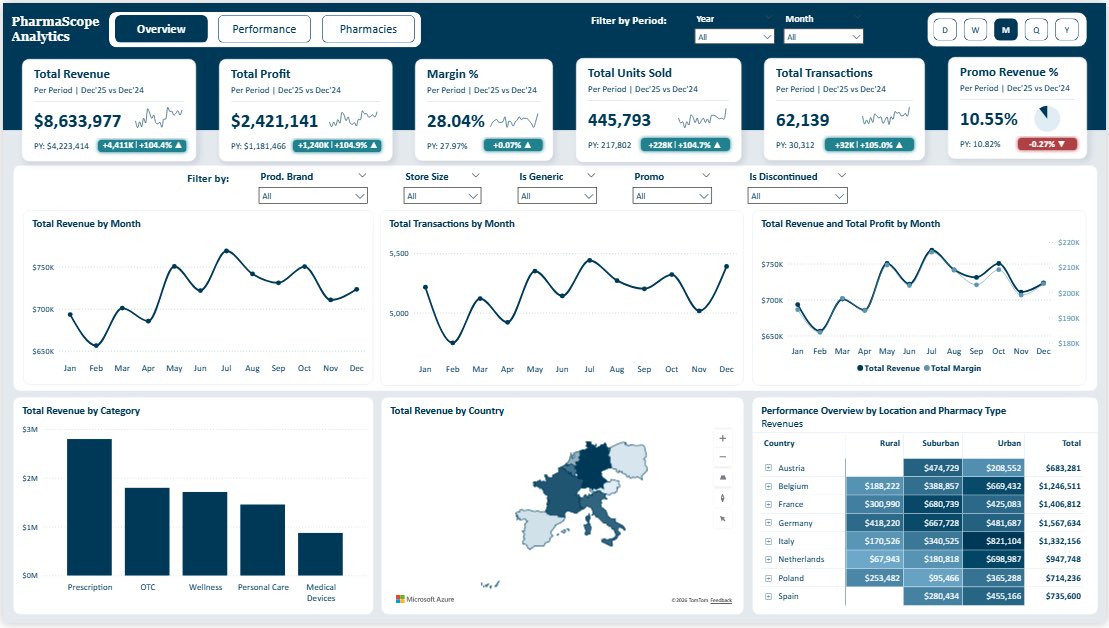Image resolution: width=1109 pixels, height=628 pixels.
Task: Click the -0.27% promo revenue badge
Action: coord(1047,144)
